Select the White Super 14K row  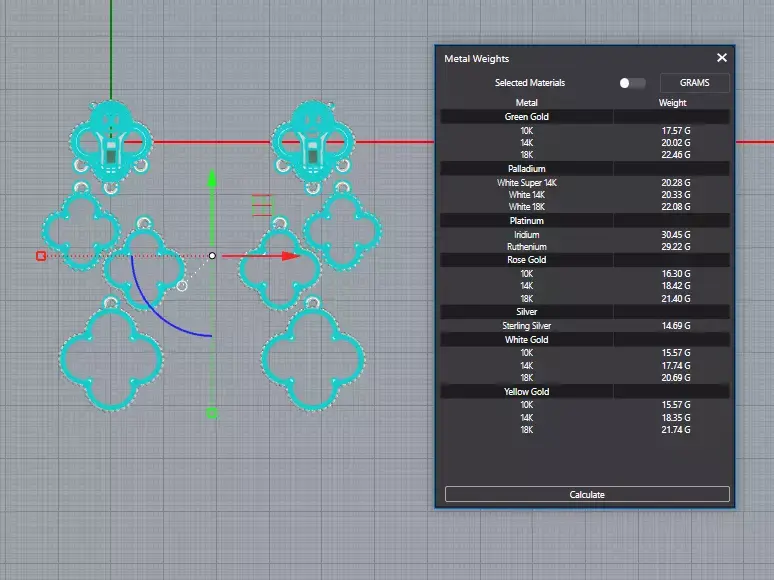[x=585, y=183]
